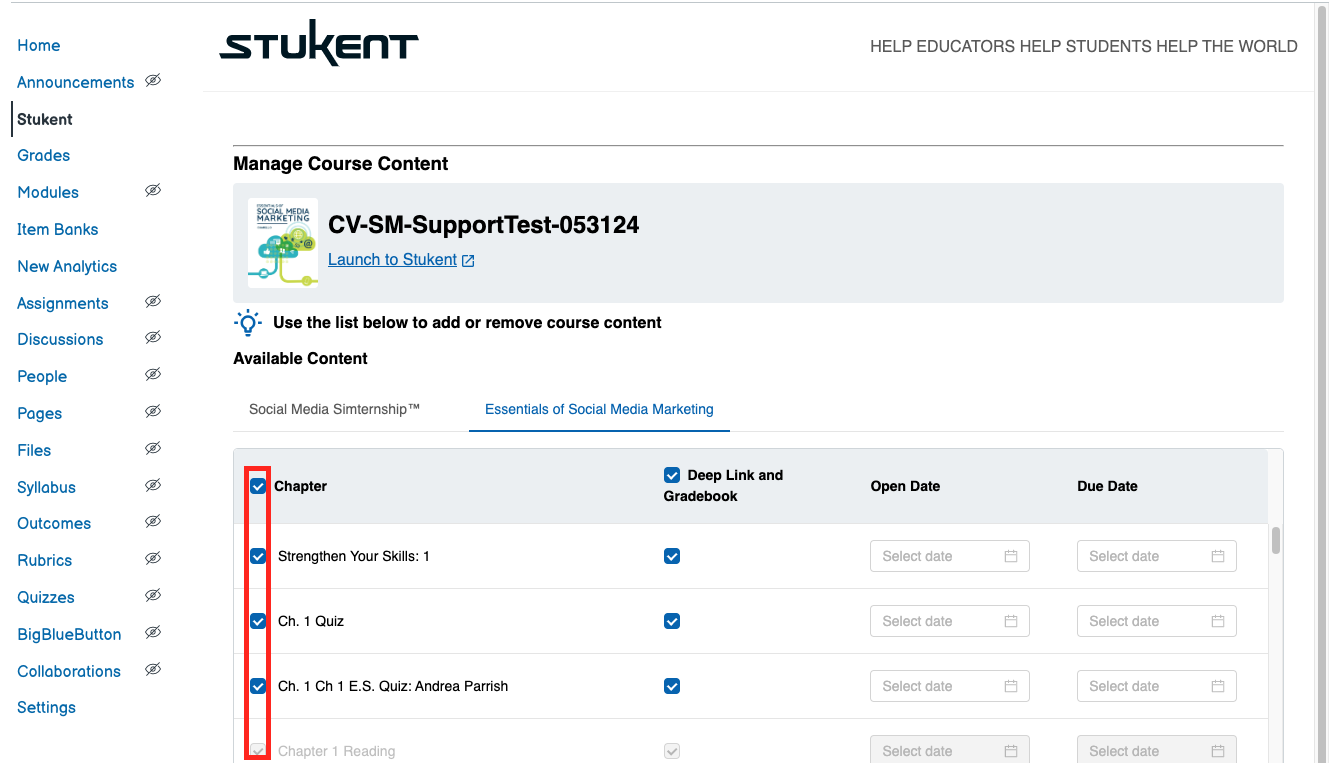Open Due Date picker for Strengthen Your Skills: 1
This screenshot has width=1332, height=763.
(1157, 556)
